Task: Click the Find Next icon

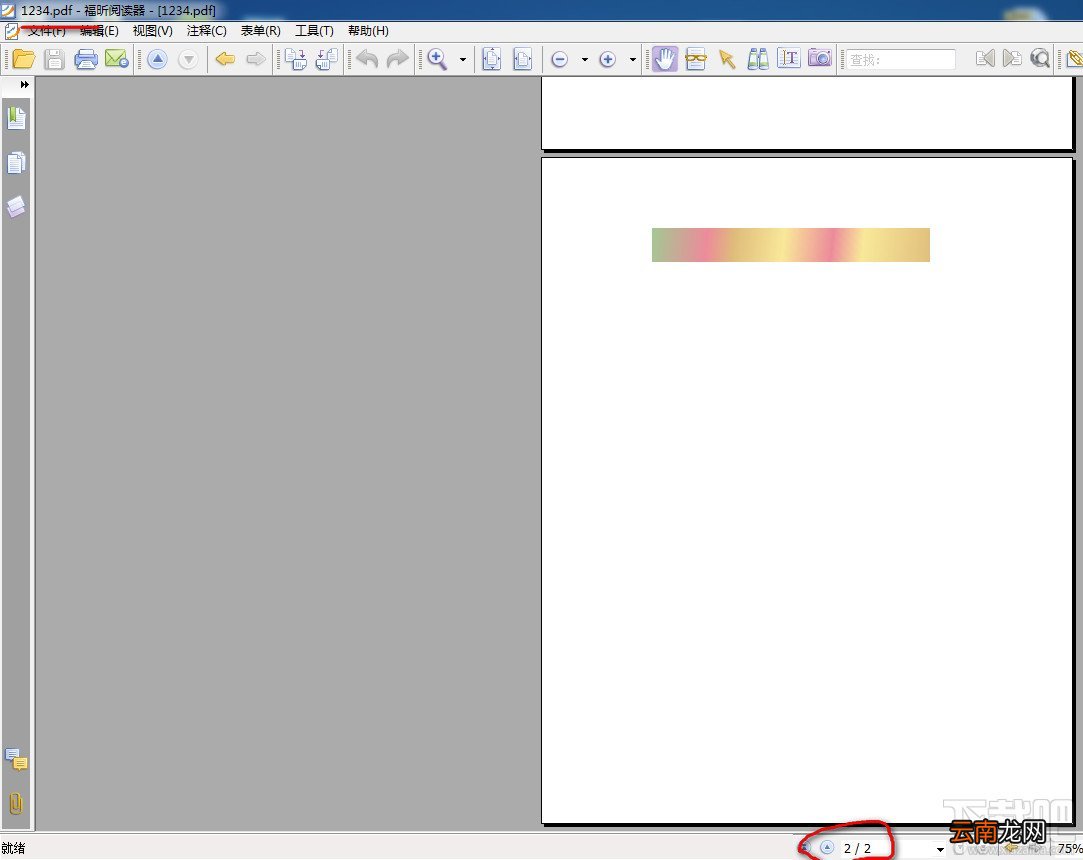Action: point(1012,59)
